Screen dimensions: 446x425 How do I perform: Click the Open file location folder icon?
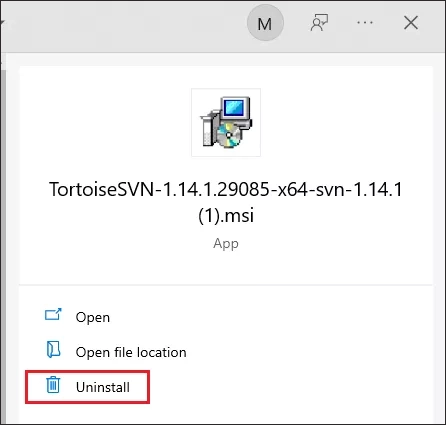click(53, 349)
